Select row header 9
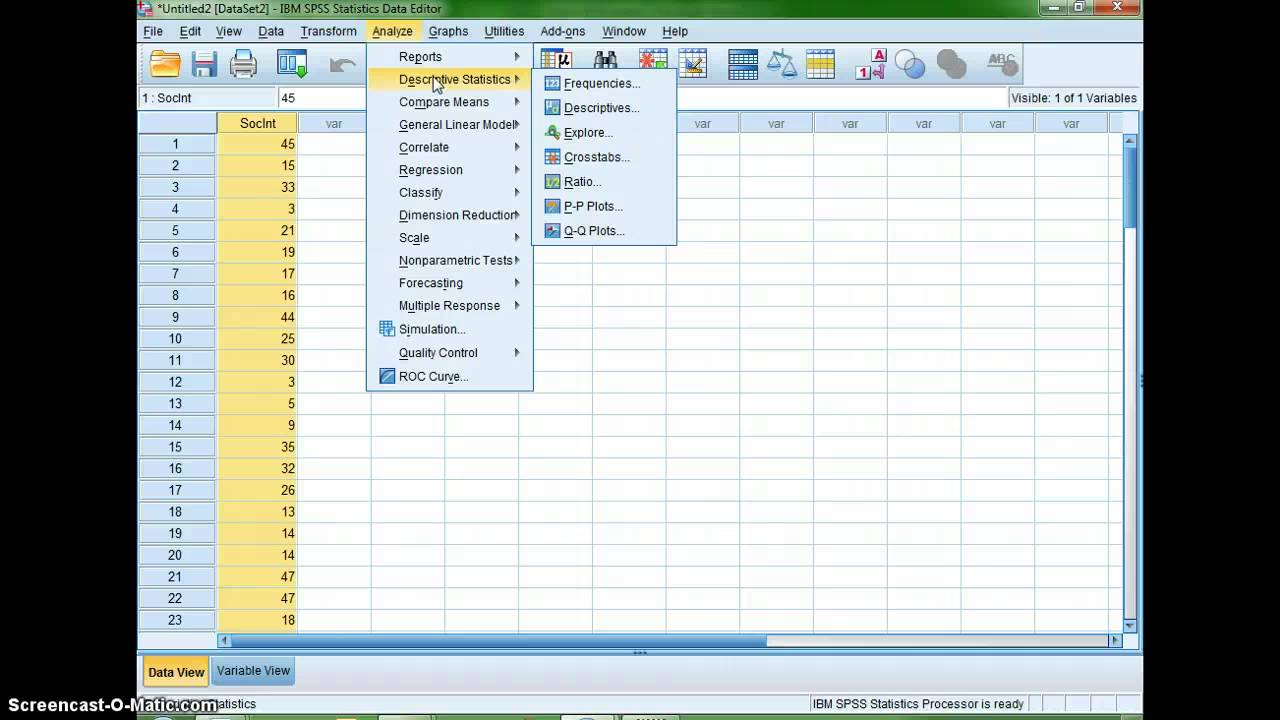Image resolution: width=1280 pixels, height=720 pixels. [176, 317]
